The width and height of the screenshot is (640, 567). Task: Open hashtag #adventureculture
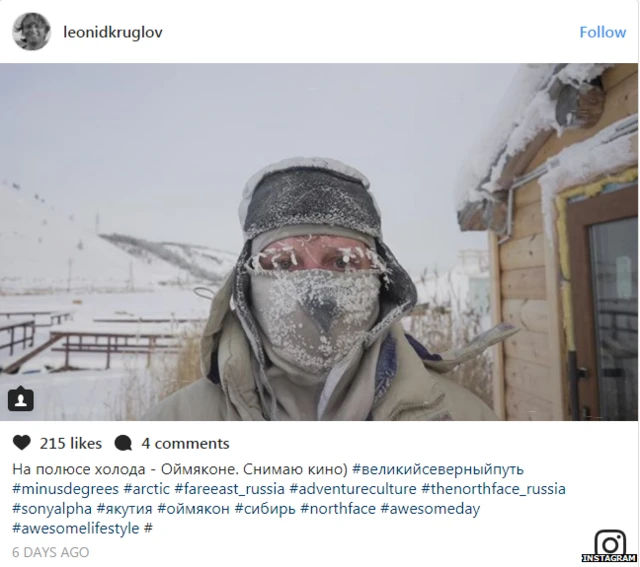tap(353, 489)
